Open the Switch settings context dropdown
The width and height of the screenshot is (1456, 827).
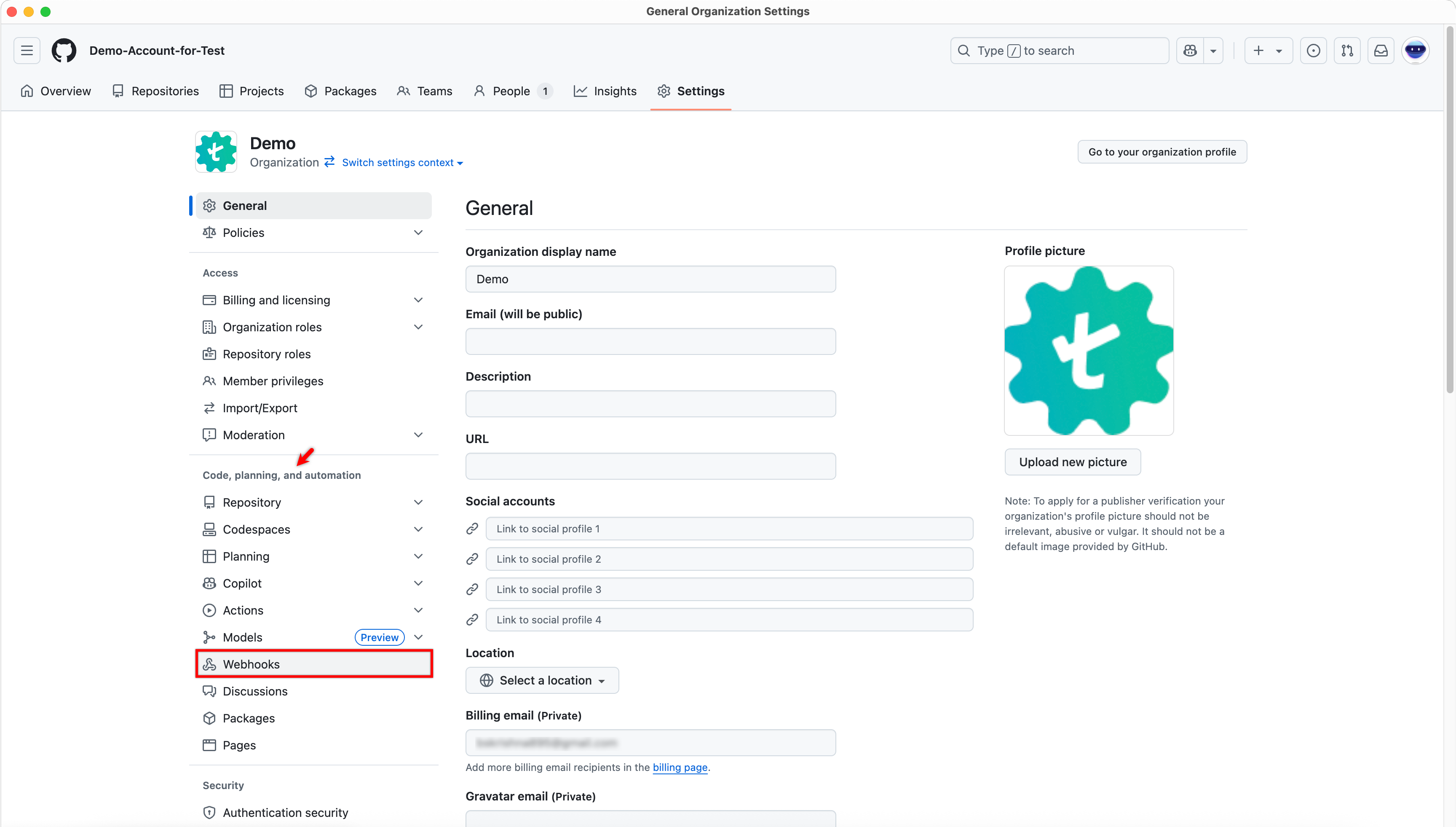pos(401,162)
